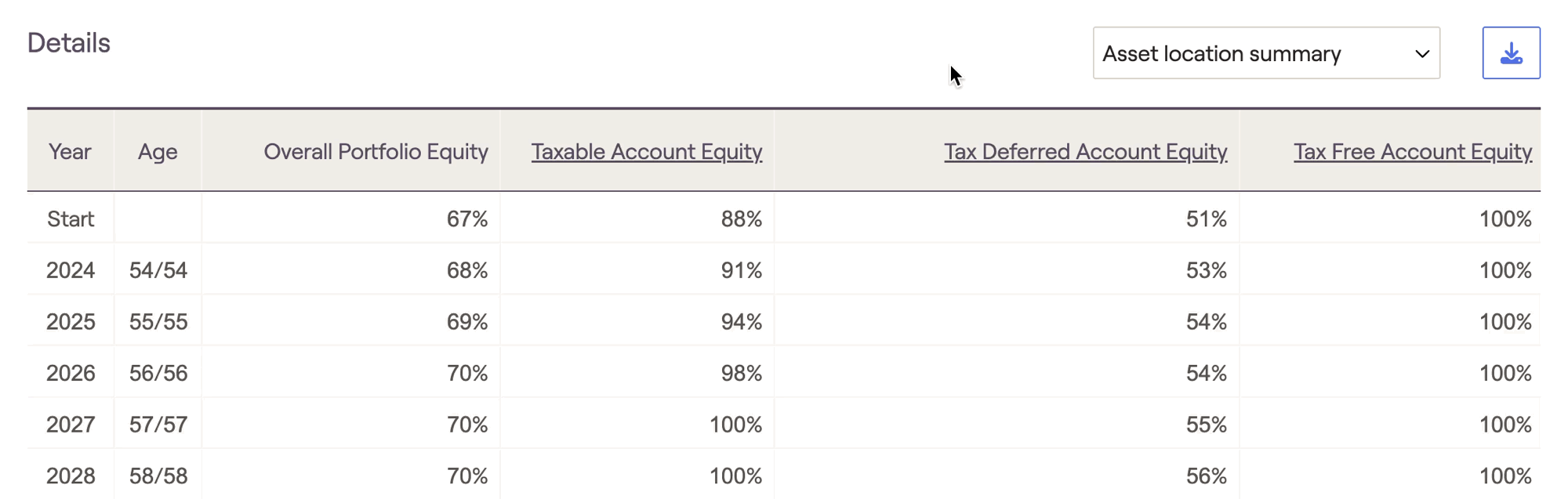Click the Age column header
Screen dimensions: 1568x499
(158, 151)
